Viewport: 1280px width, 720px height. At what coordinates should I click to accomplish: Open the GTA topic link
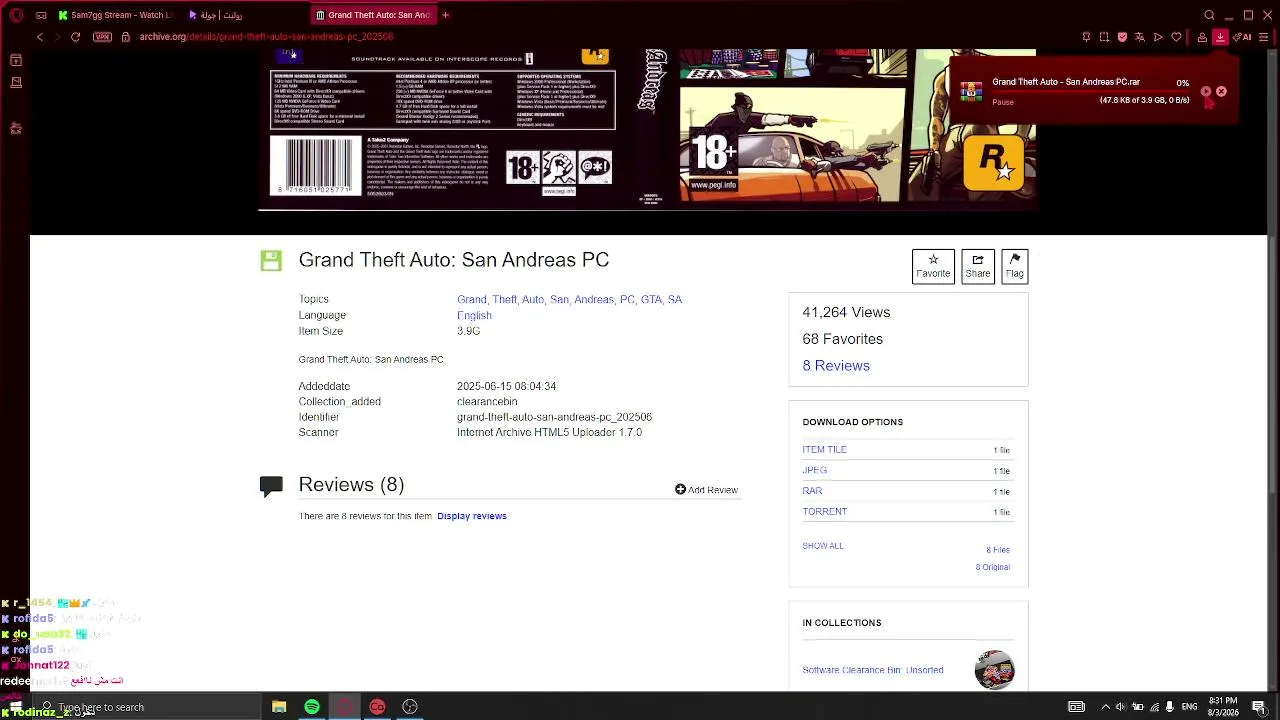[652, 299]
